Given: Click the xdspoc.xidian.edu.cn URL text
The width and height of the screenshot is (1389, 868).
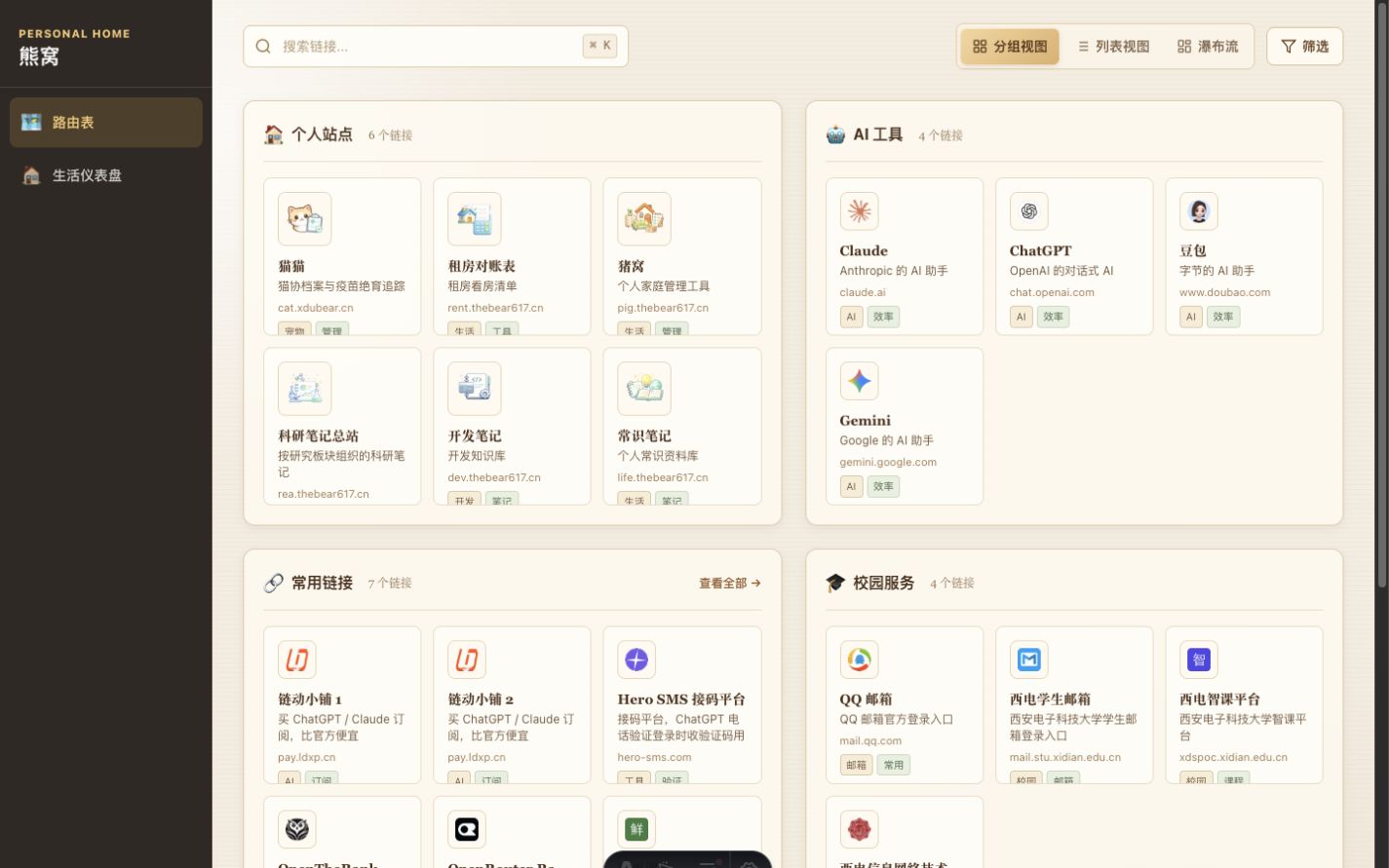Looking at the screenshot, I should pyautogui.click(x=1233, y=757).
